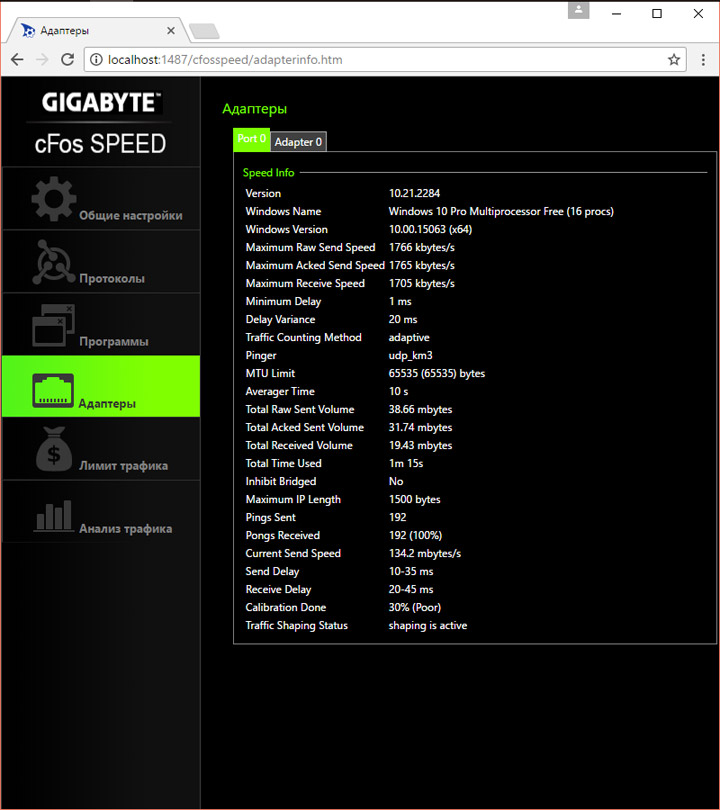
Task: Click the 1705 kbytes/s receive speed value
Action: [421, 284]
